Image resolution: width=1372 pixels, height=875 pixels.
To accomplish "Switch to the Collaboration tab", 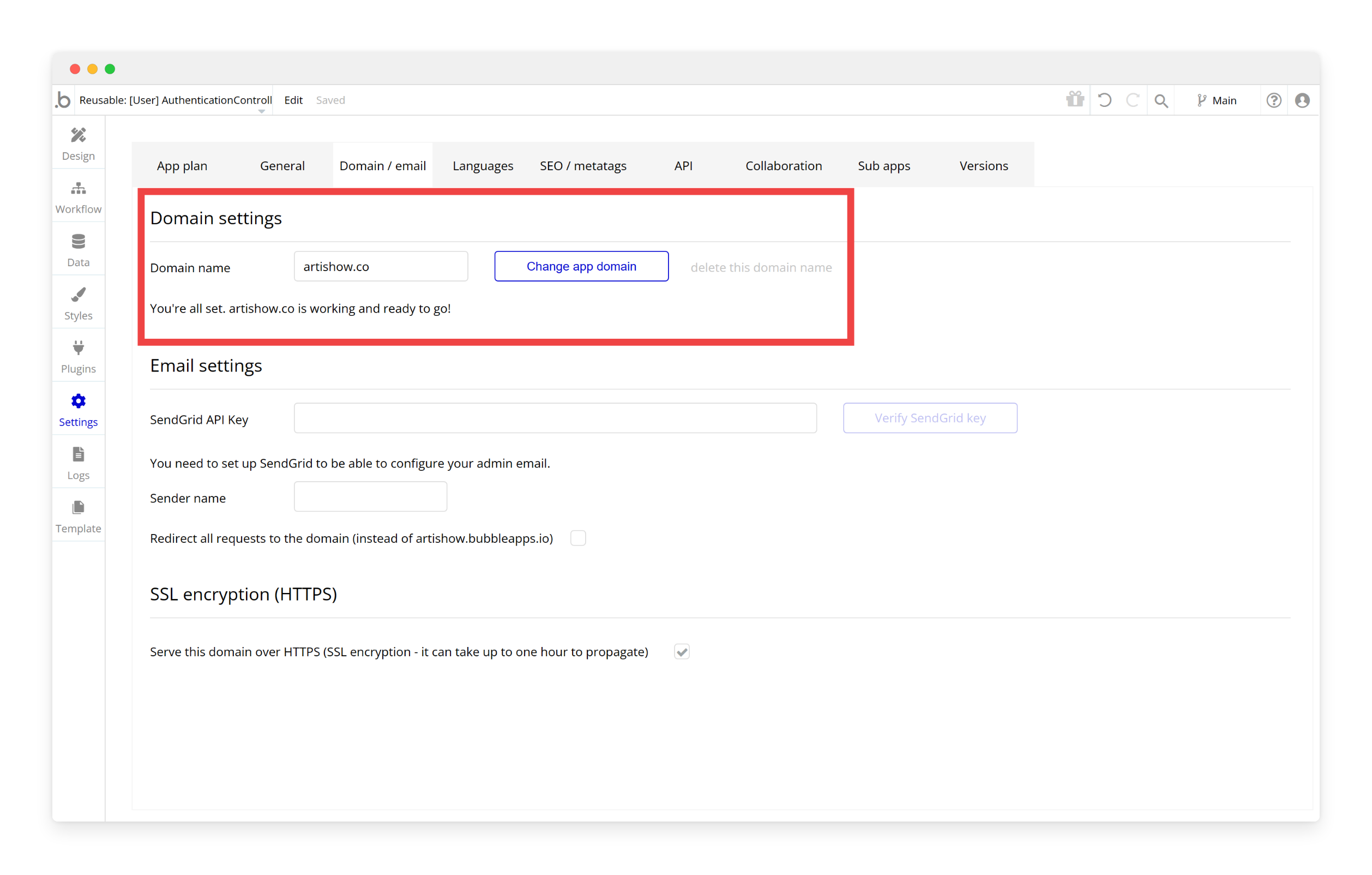I will pyautogui.click(x=783, y=166).
